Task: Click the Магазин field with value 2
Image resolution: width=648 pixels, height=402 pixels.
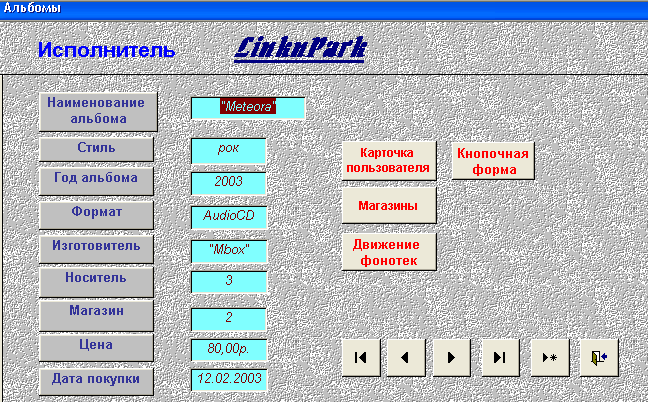Action: point(229,319)
